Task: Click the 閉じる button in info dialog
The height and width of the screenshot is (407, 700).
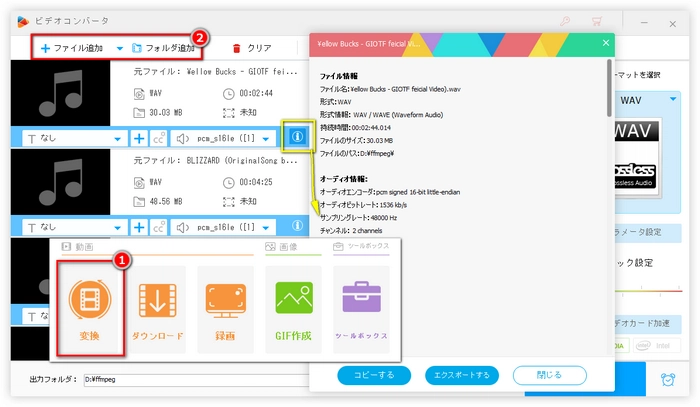Action: (550, 375)
